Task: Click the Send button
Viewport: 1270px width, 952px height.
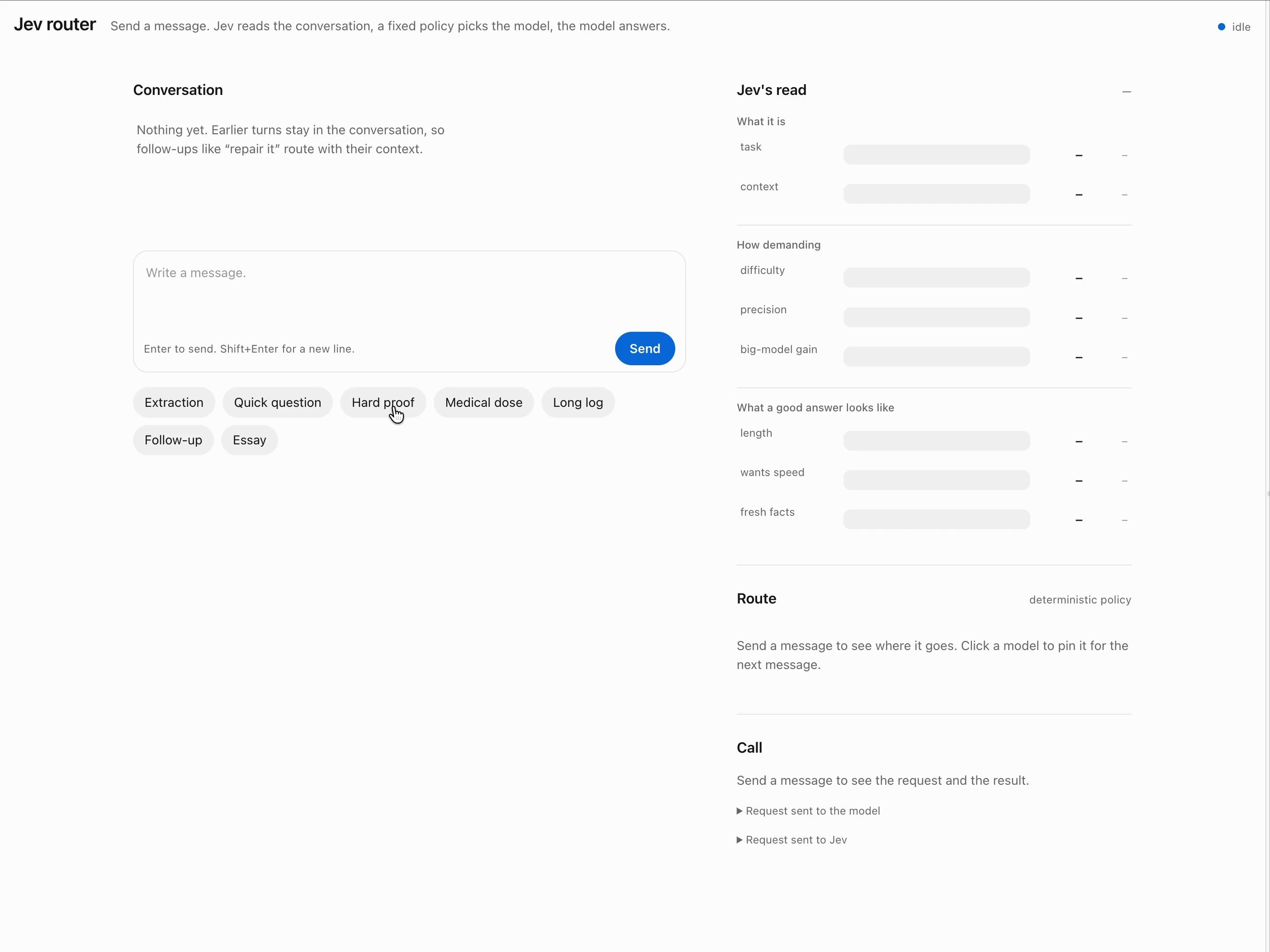Action: (644, 349)
